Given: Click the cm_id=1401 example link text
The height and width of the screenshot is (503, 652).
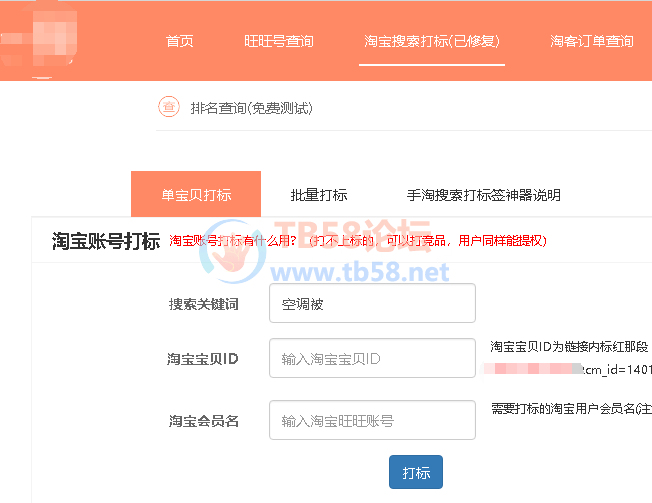Looking at the screenshot, I should click(x=616, y=370).
